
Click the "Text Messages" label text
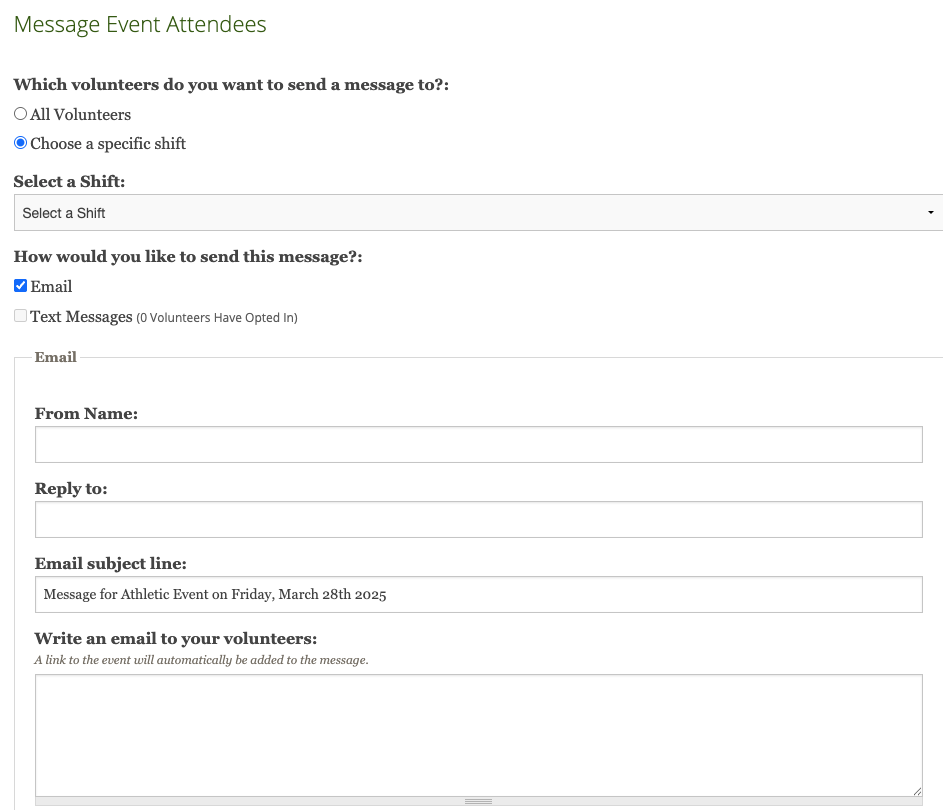pos(81,316)
